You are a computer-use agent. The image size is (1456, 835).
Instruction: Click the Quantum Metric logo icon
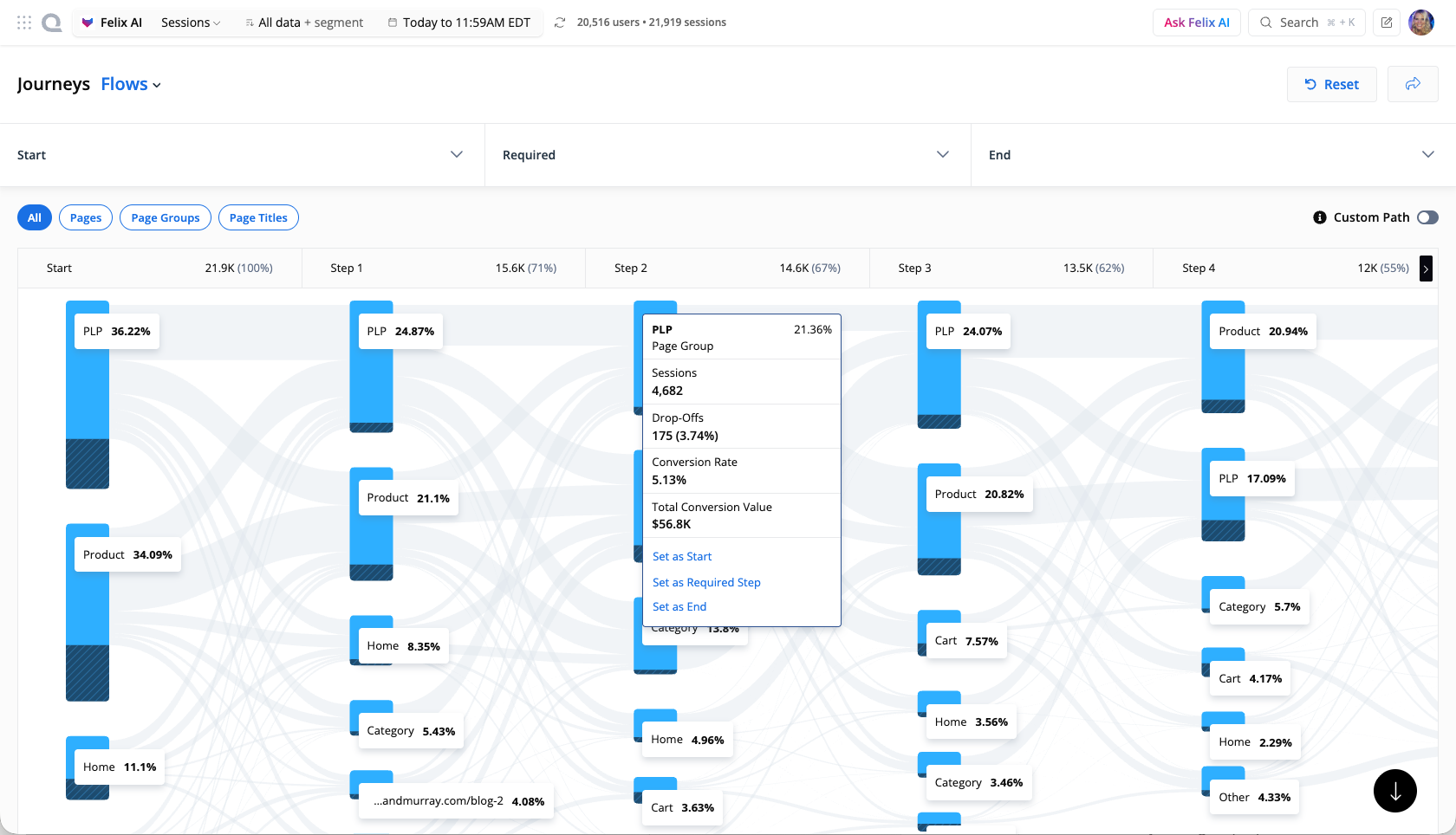coord(52,23)
